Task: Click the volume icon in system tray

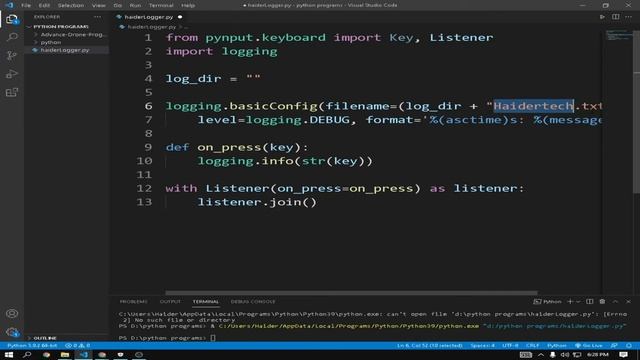Action: pyautogui.click(x=564, y=355)
